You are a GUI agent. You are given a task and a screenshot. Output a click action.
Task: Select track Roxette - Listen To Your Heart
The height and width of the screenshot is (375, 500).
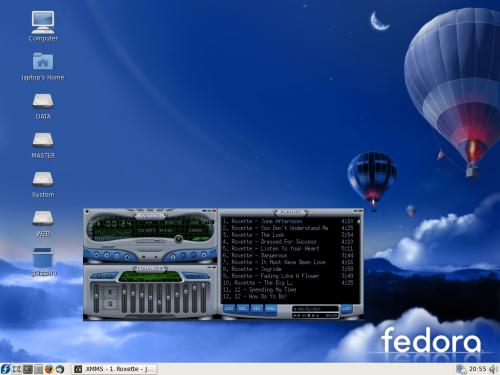tap(288, 249)
